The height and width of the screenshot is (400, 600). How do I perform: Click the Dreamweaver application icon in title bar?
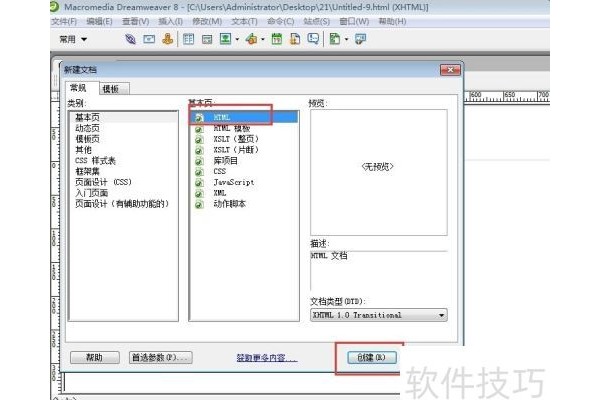[55, 6]
